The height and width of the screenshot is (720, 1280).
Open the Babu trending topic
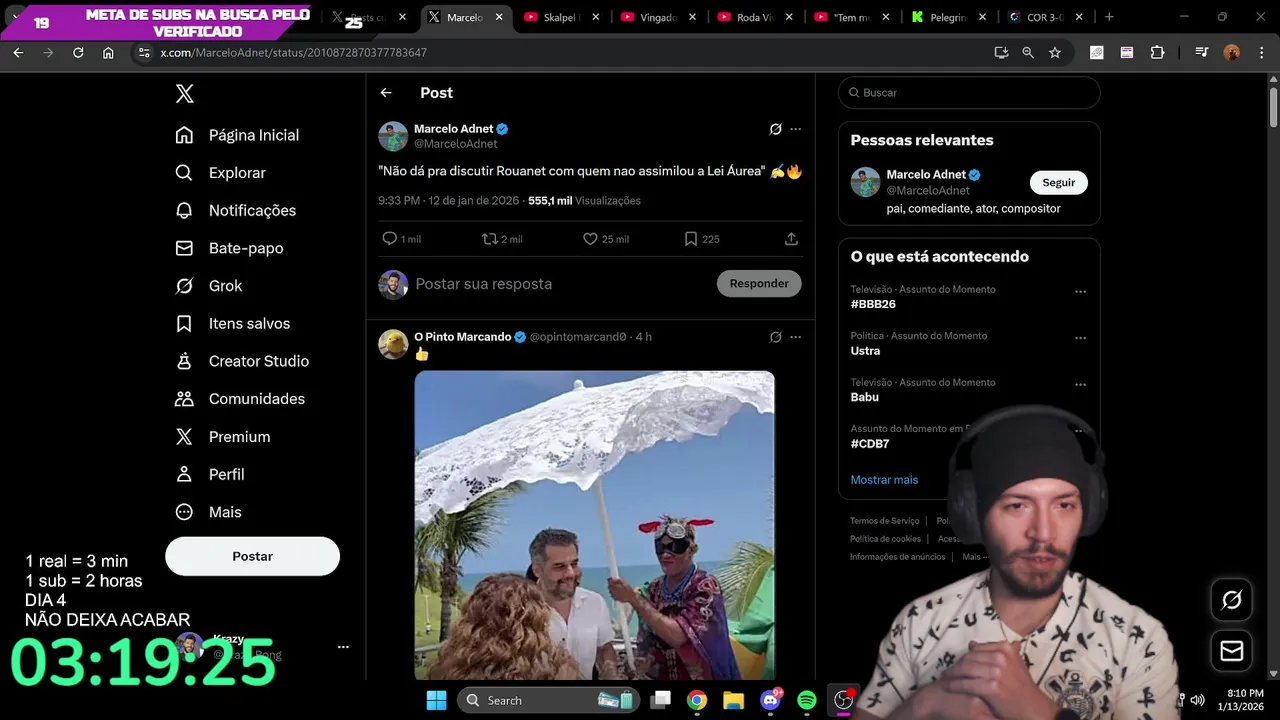pos(865,397)
